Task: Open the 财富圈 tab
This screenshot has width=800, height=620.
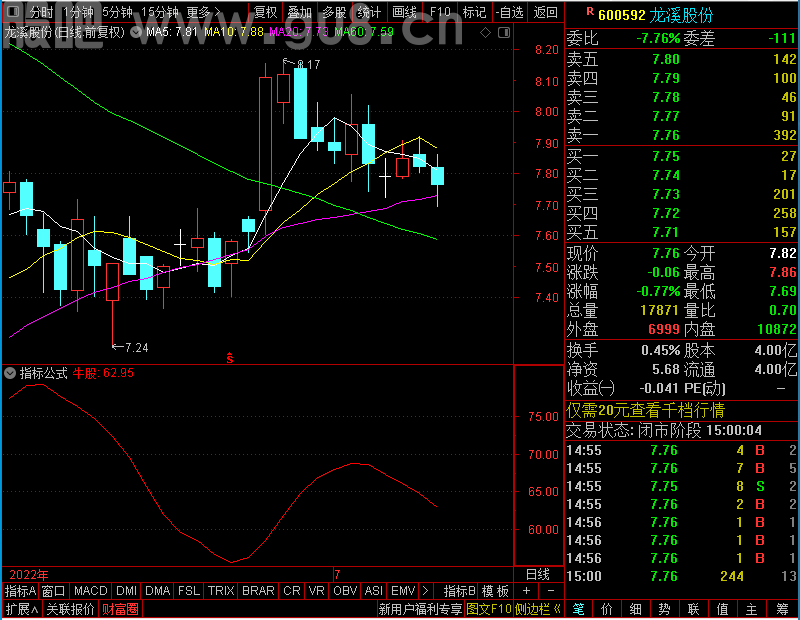Action: [x=120, y=609]
